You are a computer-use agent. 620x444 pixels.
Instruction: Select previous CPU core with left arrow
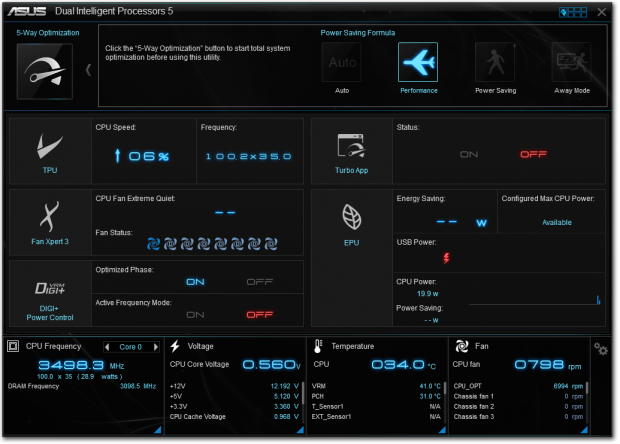[x=107, y=346]
